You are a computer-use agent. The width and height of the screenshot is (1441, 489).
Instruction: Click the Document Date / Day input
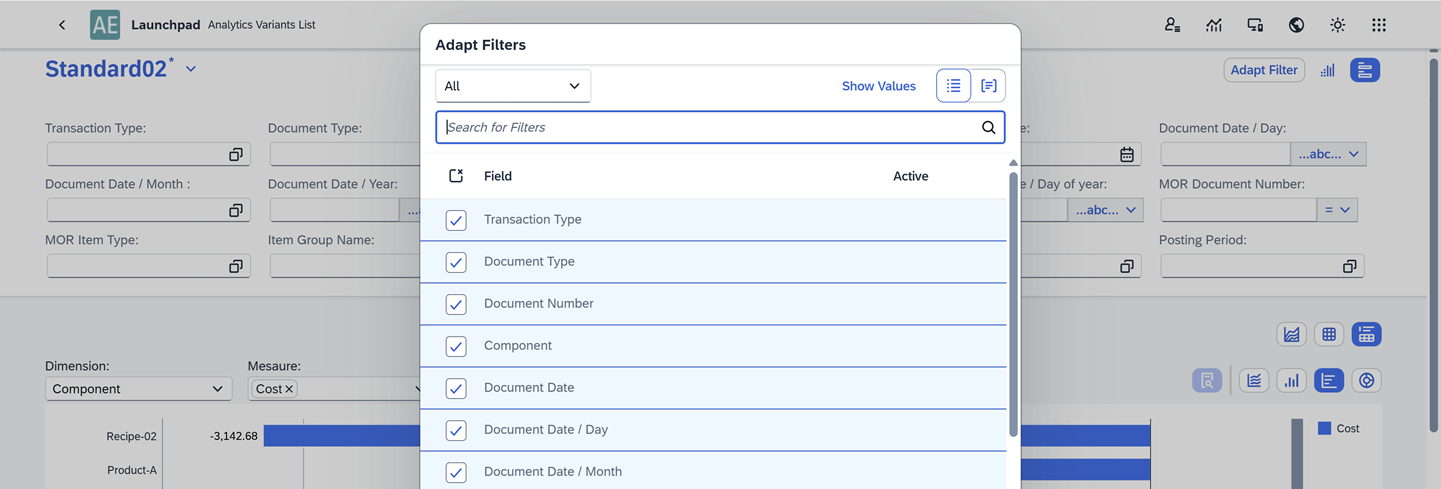(1225, 154)
